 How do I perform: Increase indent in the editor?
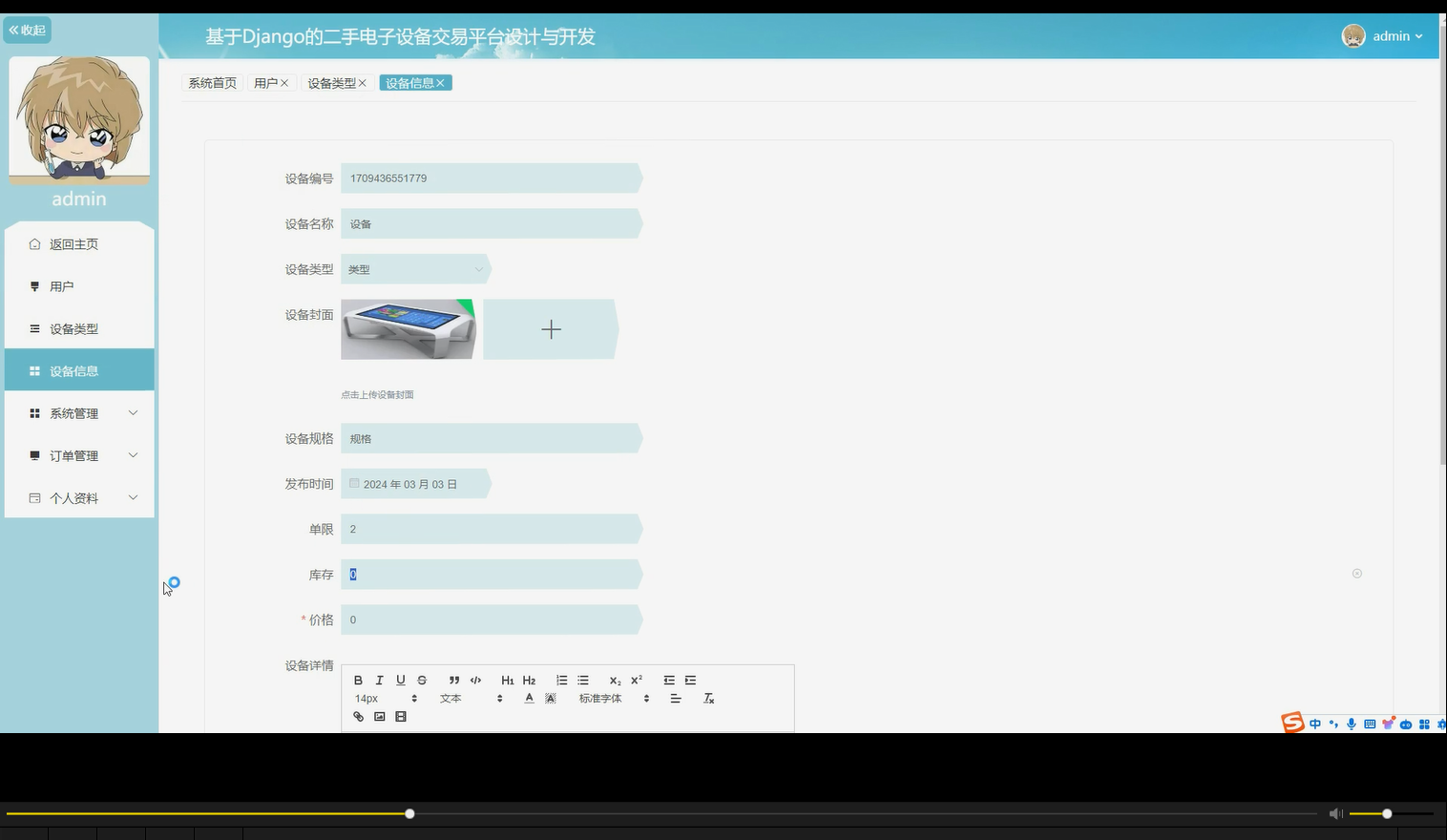(x=690, y=681)
